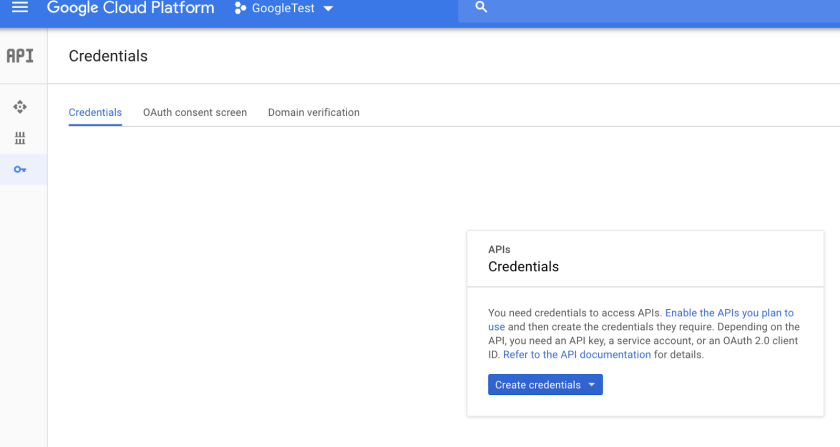Open 'Refer to the API documentation' link
Screen dimensions: 840x447
577,354
